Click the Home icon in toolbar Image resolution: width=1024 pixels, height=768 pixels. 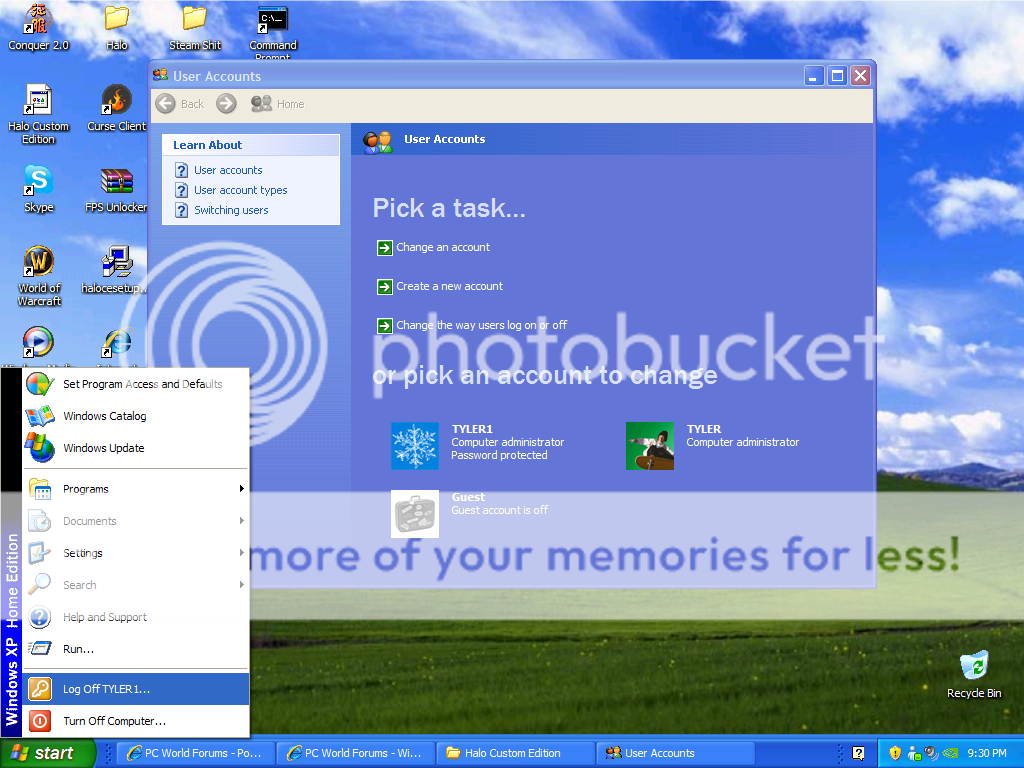262,103
